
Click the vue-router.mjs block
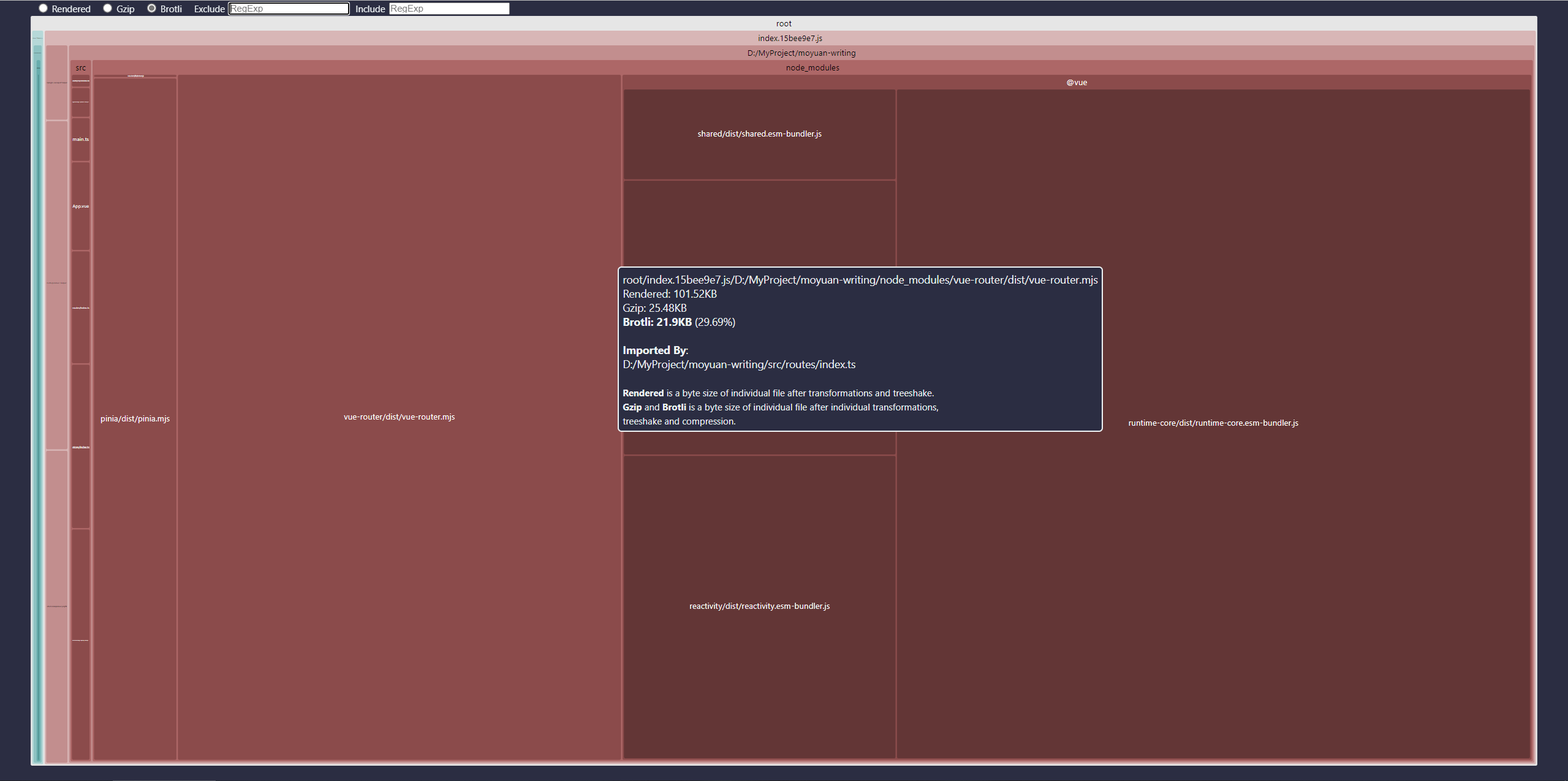click(399, 417)
